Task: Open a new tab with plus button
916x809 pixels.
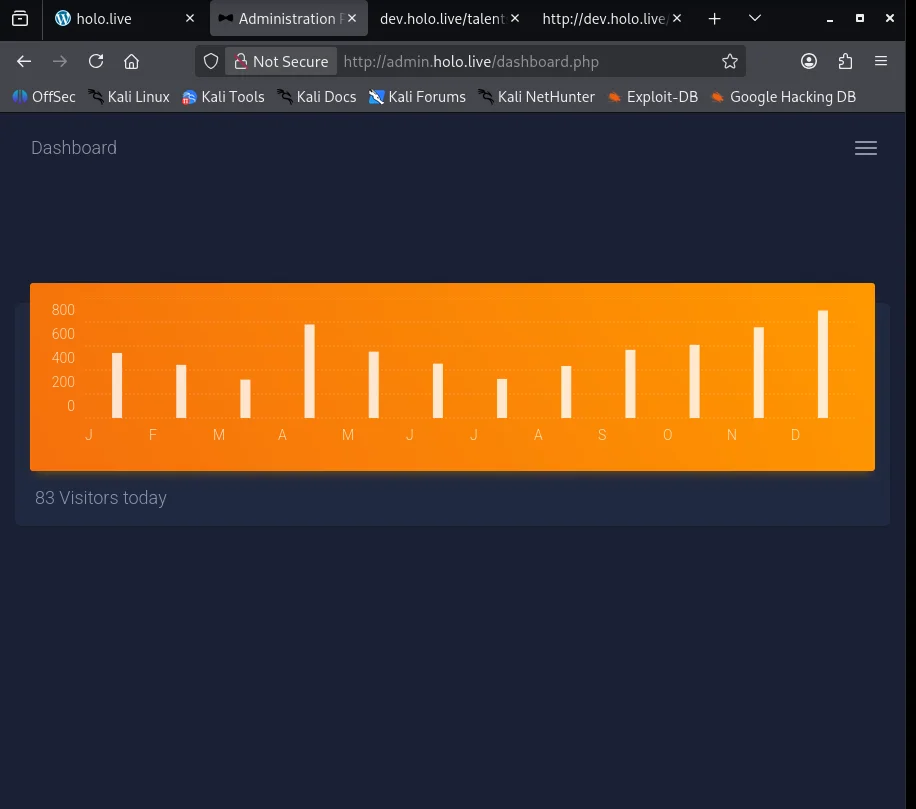Action: click(714, 18)
